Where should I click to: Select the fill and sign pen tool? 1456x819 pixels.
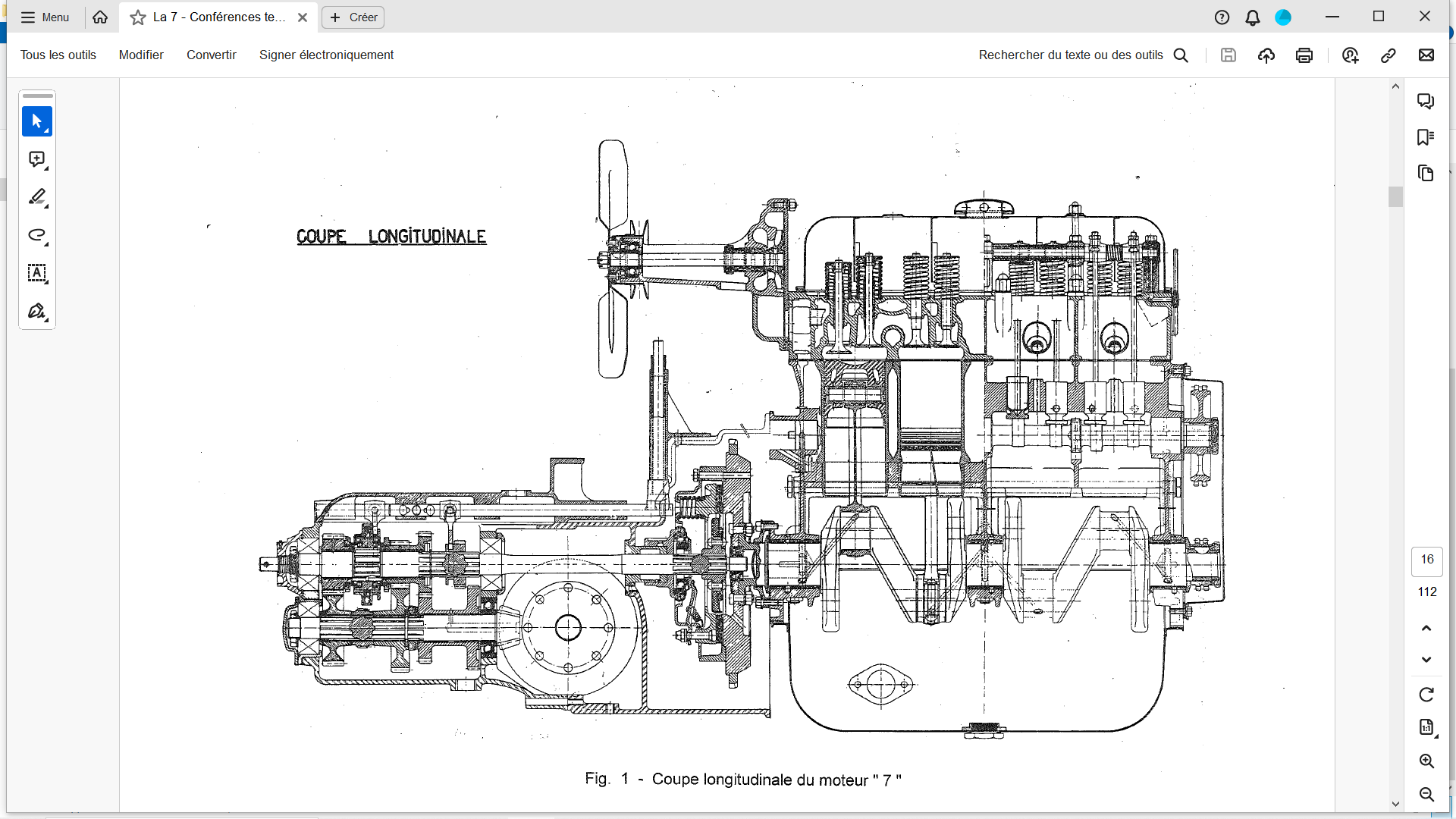click(x=37, y=311)
